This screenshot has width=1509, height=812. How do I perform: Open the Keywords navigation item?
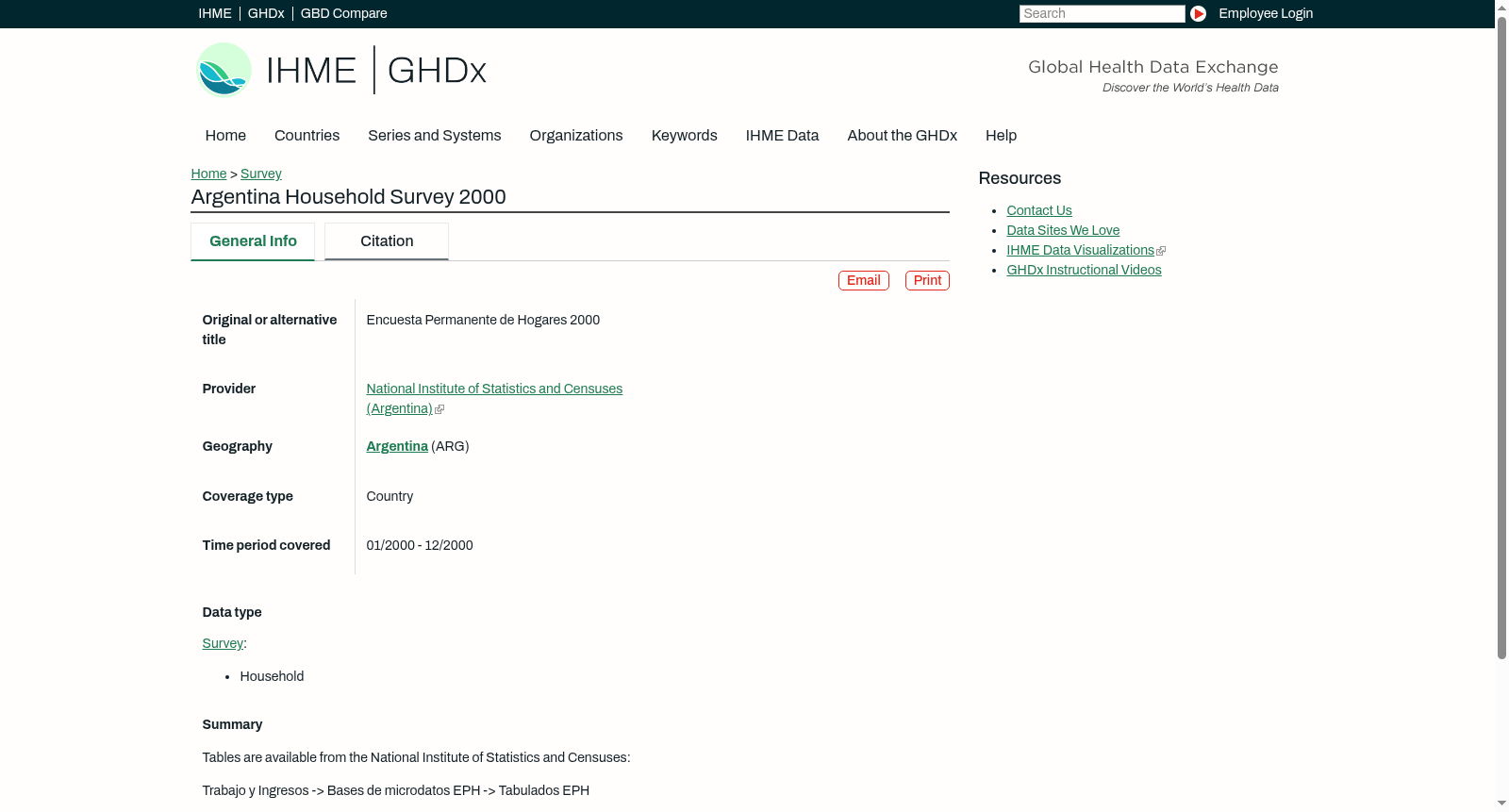coord(684,136)
